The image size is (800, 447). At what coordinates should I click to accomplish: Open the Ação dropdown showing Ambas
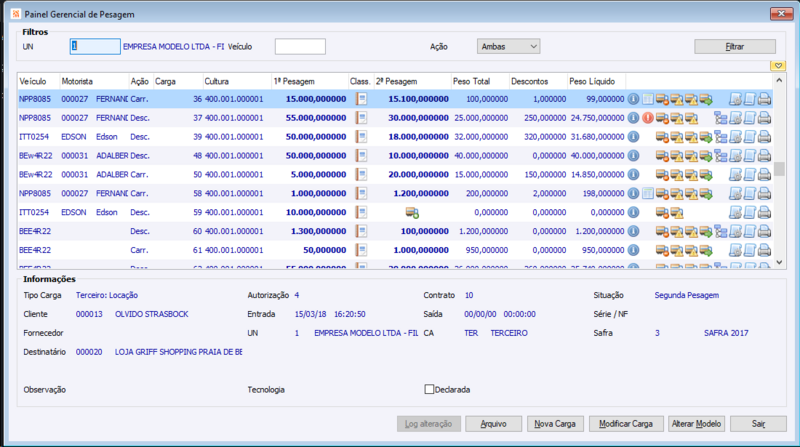point(509,46)
